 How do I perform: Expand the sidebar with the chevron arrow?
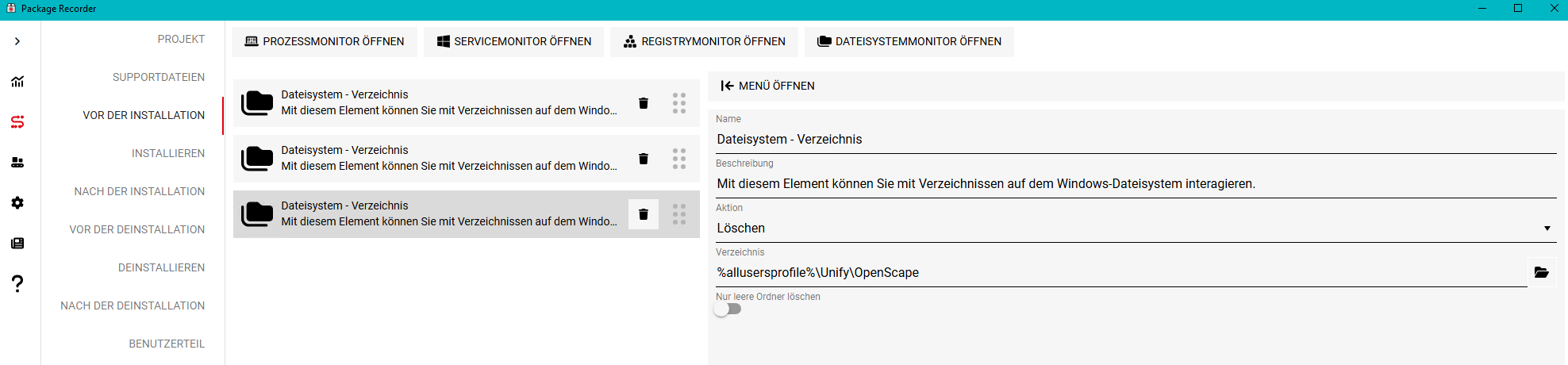coord(17,41)
